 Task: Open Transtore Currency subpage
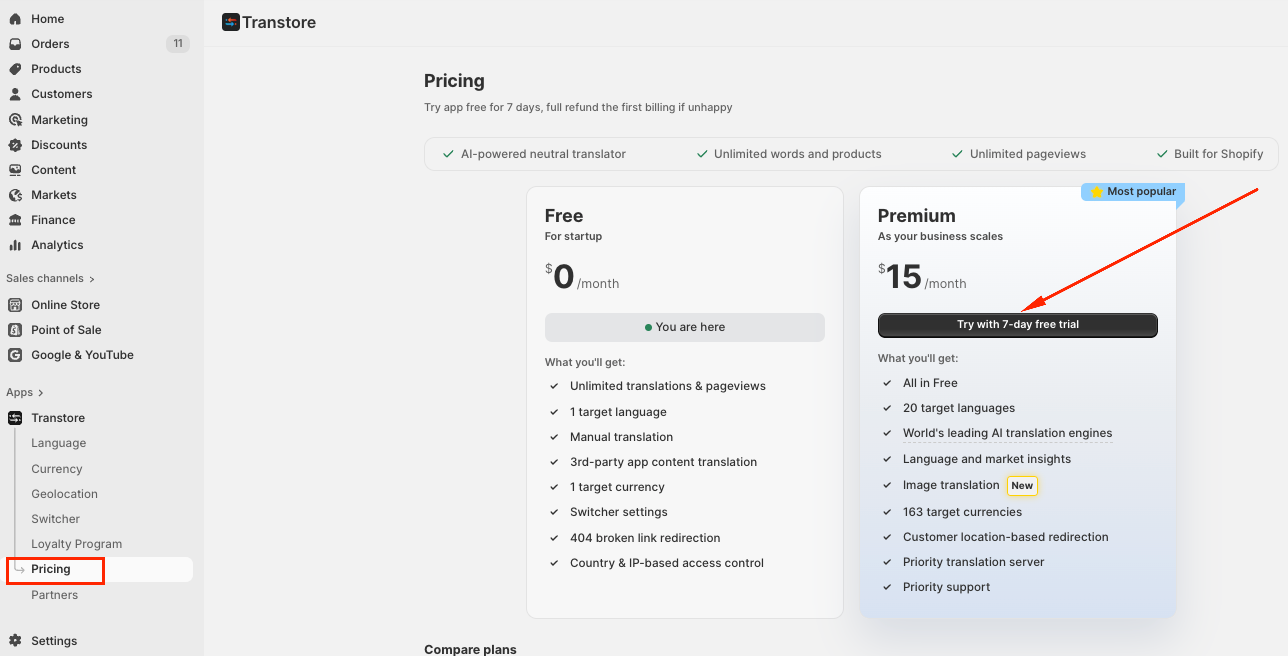point(56,469)
